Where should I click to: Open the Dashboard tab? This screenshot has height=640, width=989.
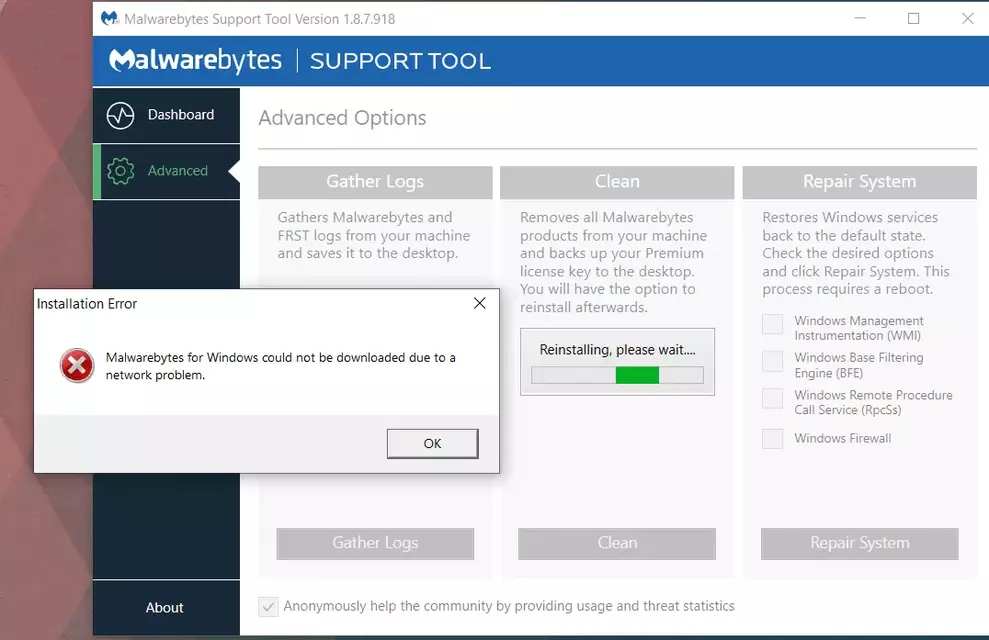[167, 115]
